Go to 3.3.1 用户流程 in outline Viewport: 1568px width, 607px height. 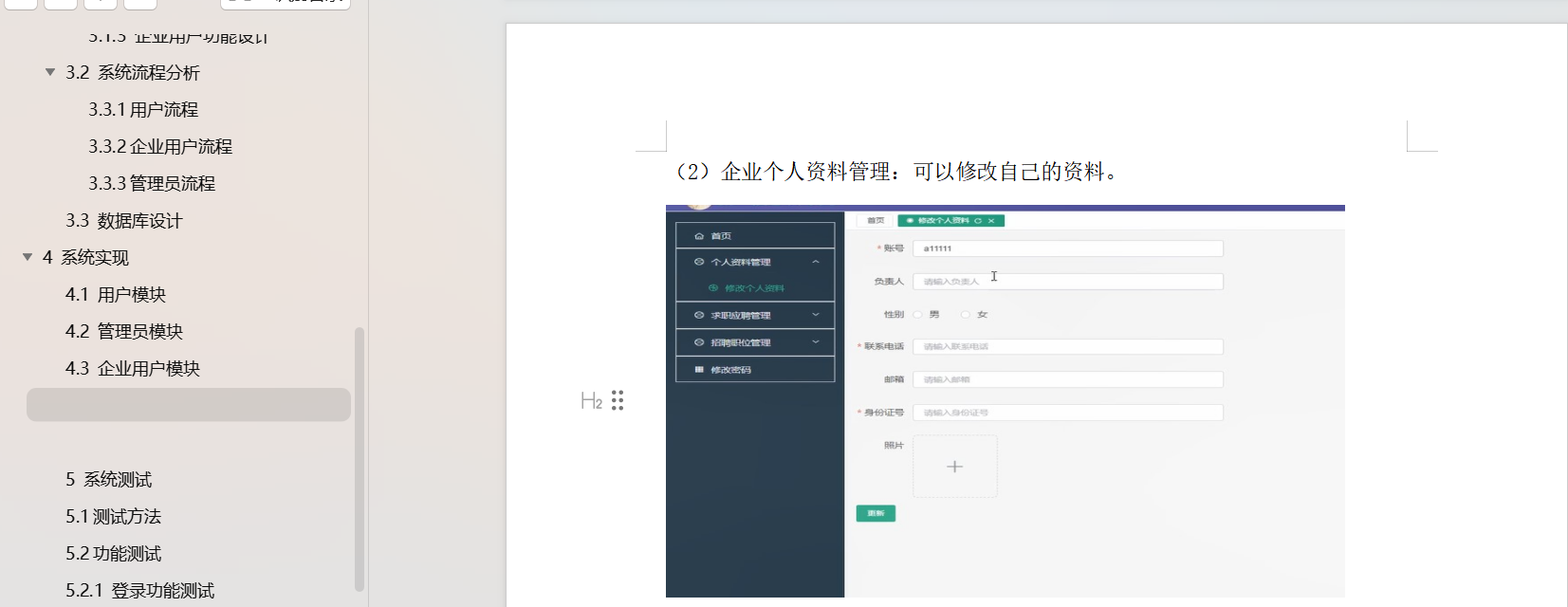tap(143, 110)
